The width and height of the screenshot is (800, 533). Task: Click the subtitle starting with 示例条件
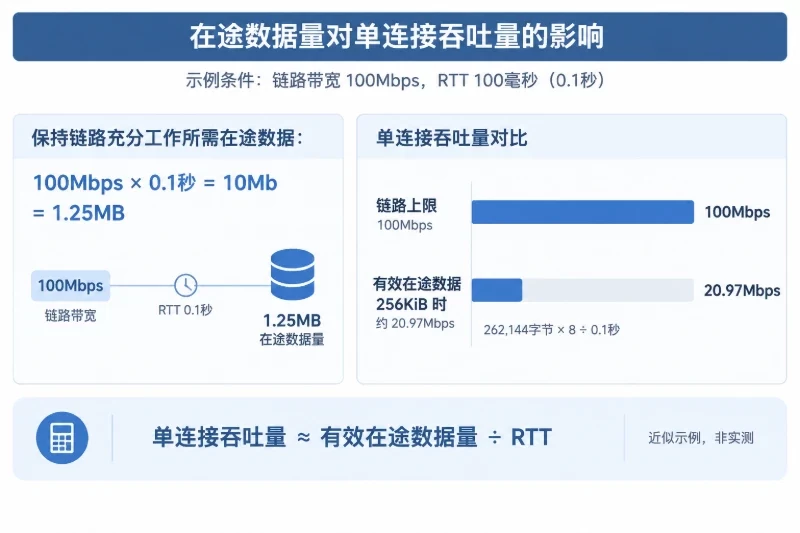(396, 80)
